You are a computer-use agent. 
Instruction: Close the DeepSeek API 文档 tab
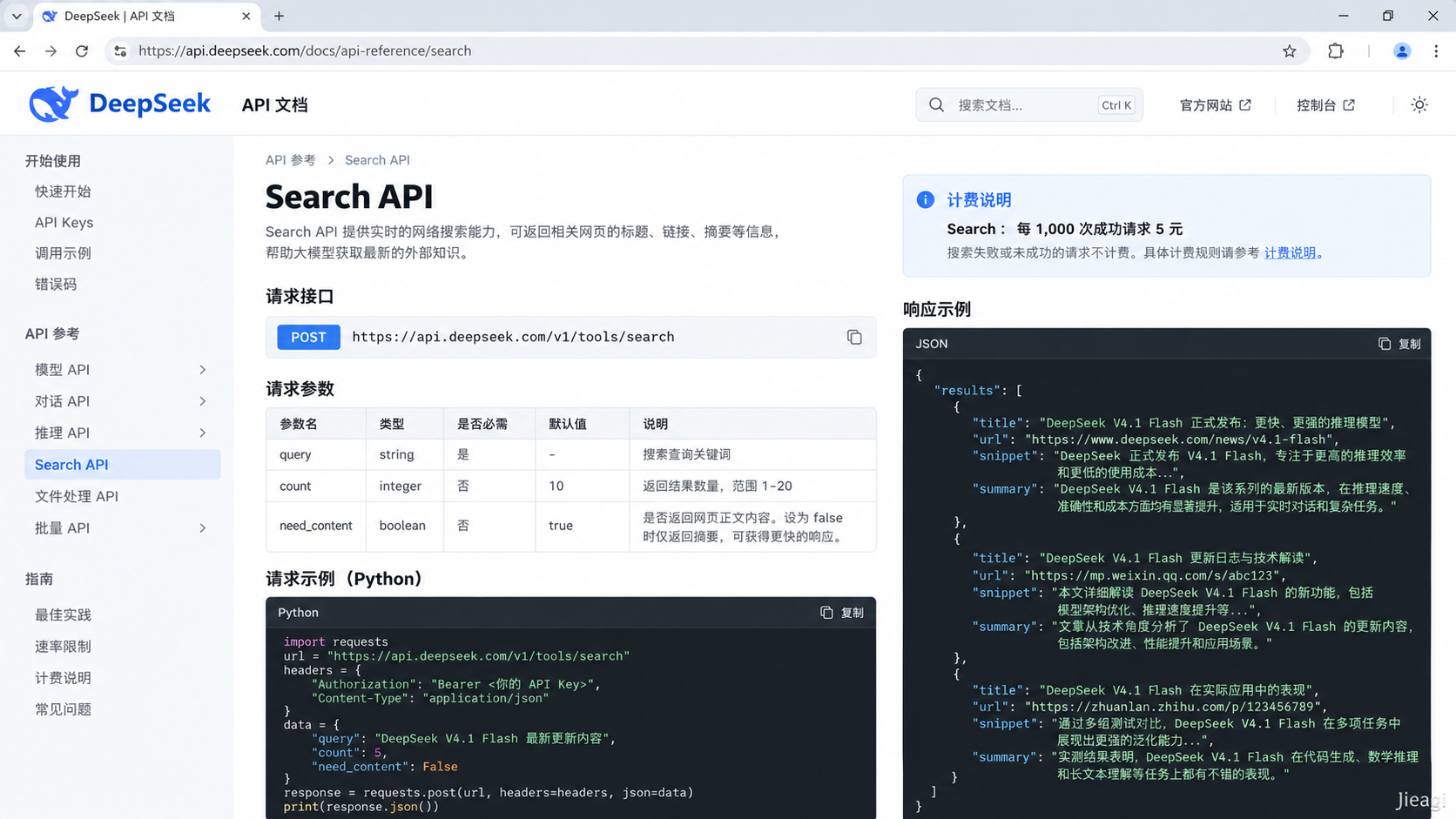coord(246,16)
